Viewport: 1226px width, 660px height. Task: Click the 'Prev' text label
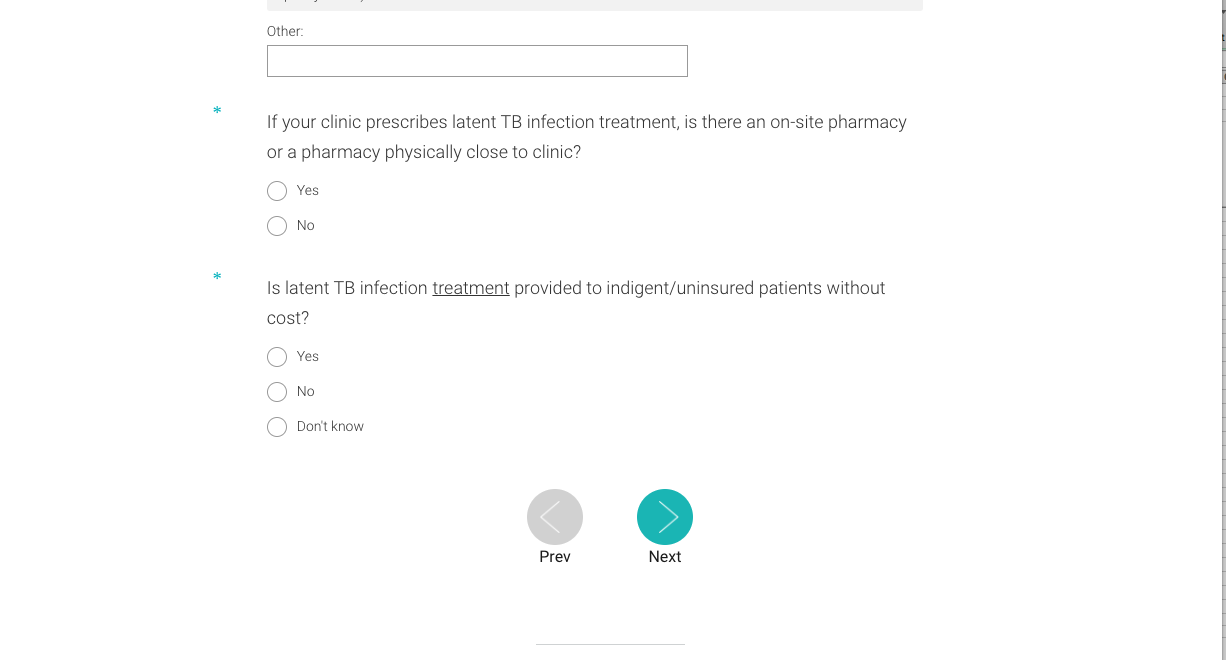555,557
